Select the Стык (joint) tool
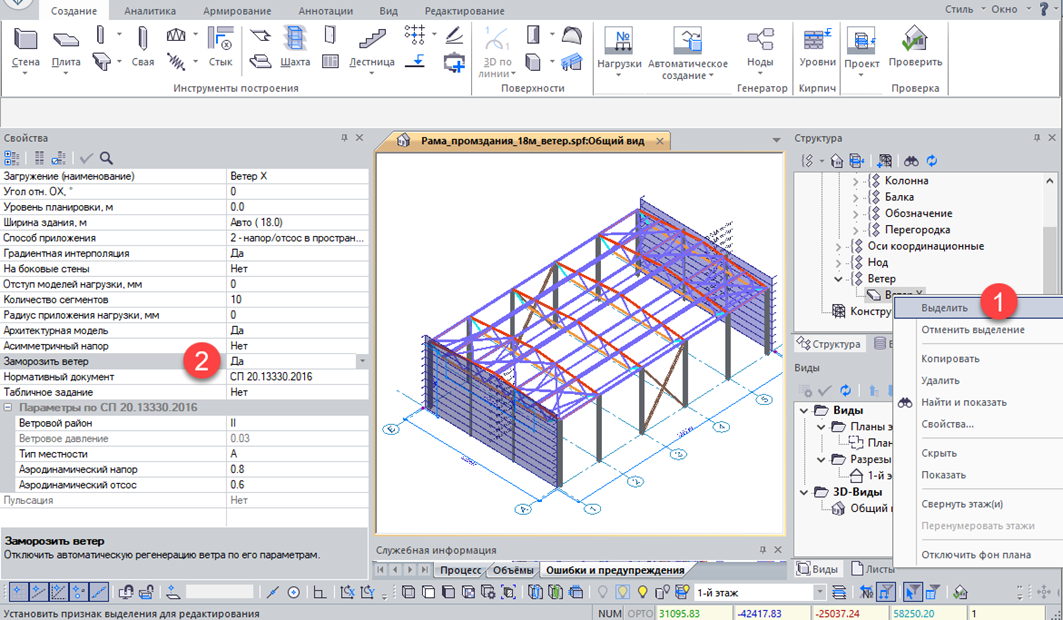 220,47
